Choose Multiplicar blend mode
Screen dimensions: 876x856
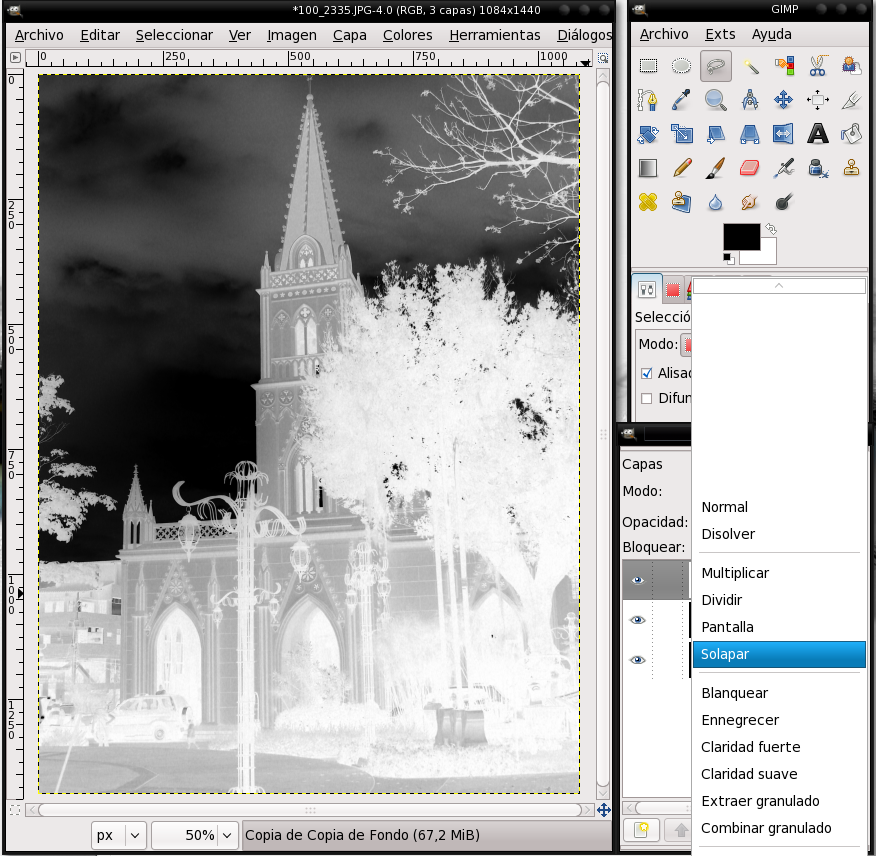735,573
